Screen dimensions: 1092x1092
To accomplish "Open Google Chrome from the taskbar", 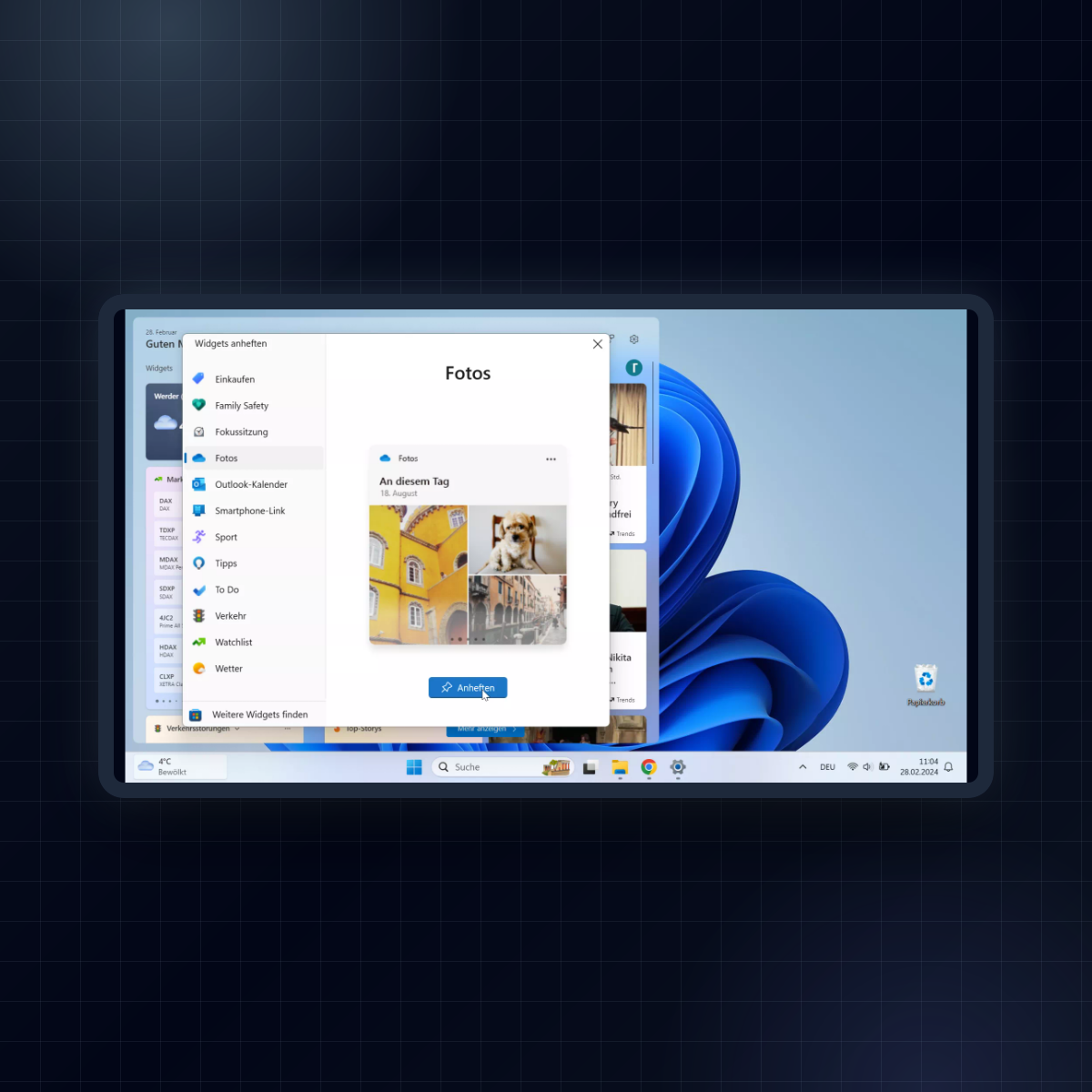I will (x=649, y=767).
